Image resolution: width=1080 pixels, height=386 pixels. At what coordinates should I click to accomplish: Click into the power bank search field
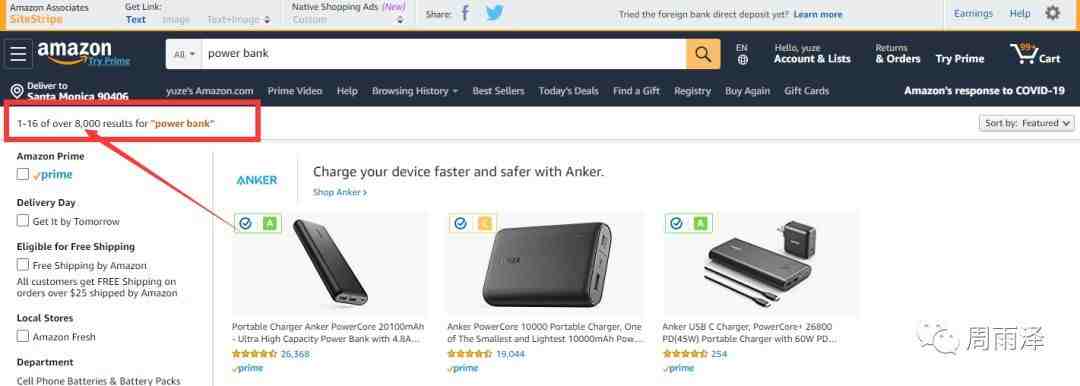[444, 54]
